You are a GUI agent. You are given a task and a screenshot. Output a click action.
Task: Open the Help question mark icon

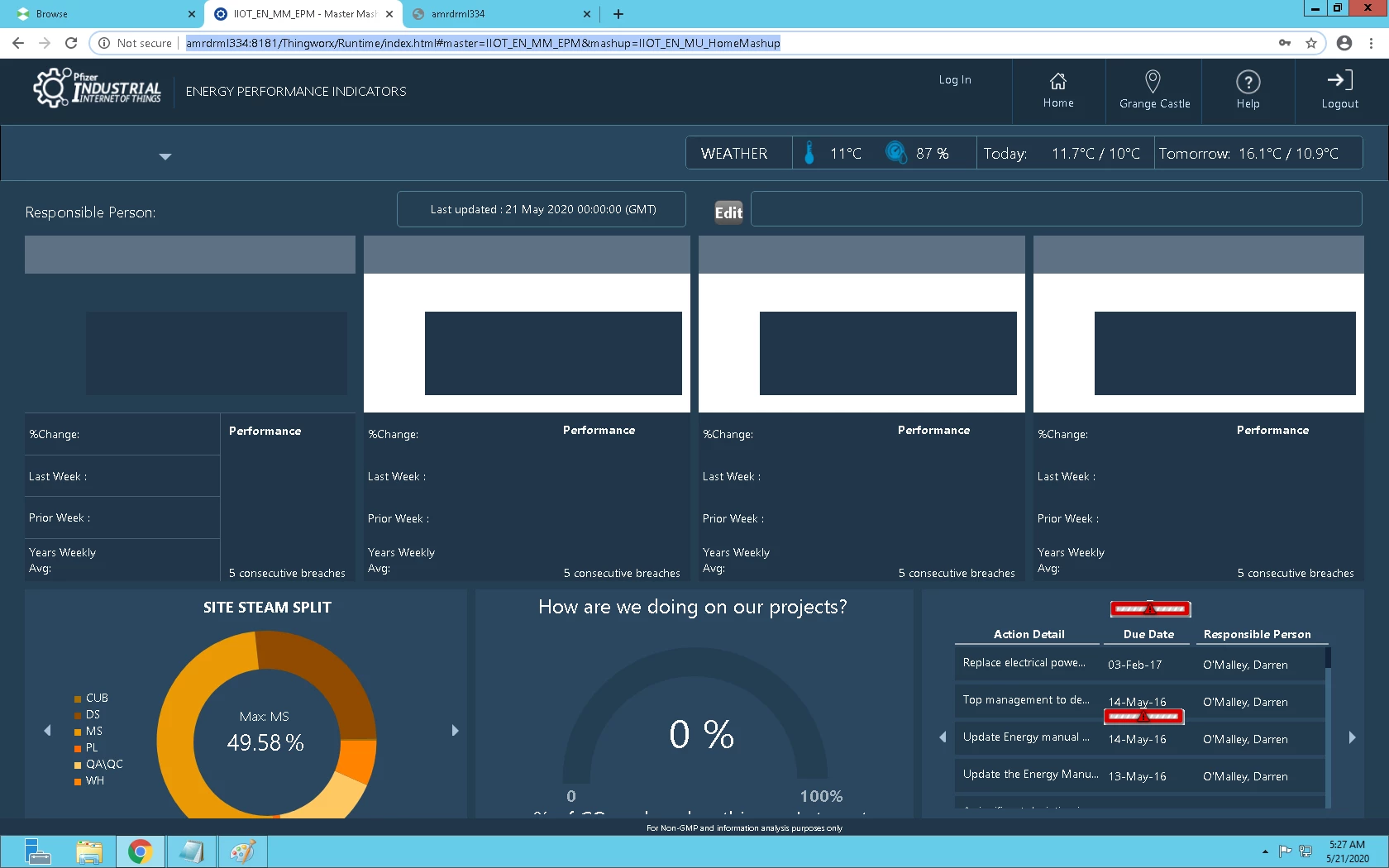point(1248,82)
